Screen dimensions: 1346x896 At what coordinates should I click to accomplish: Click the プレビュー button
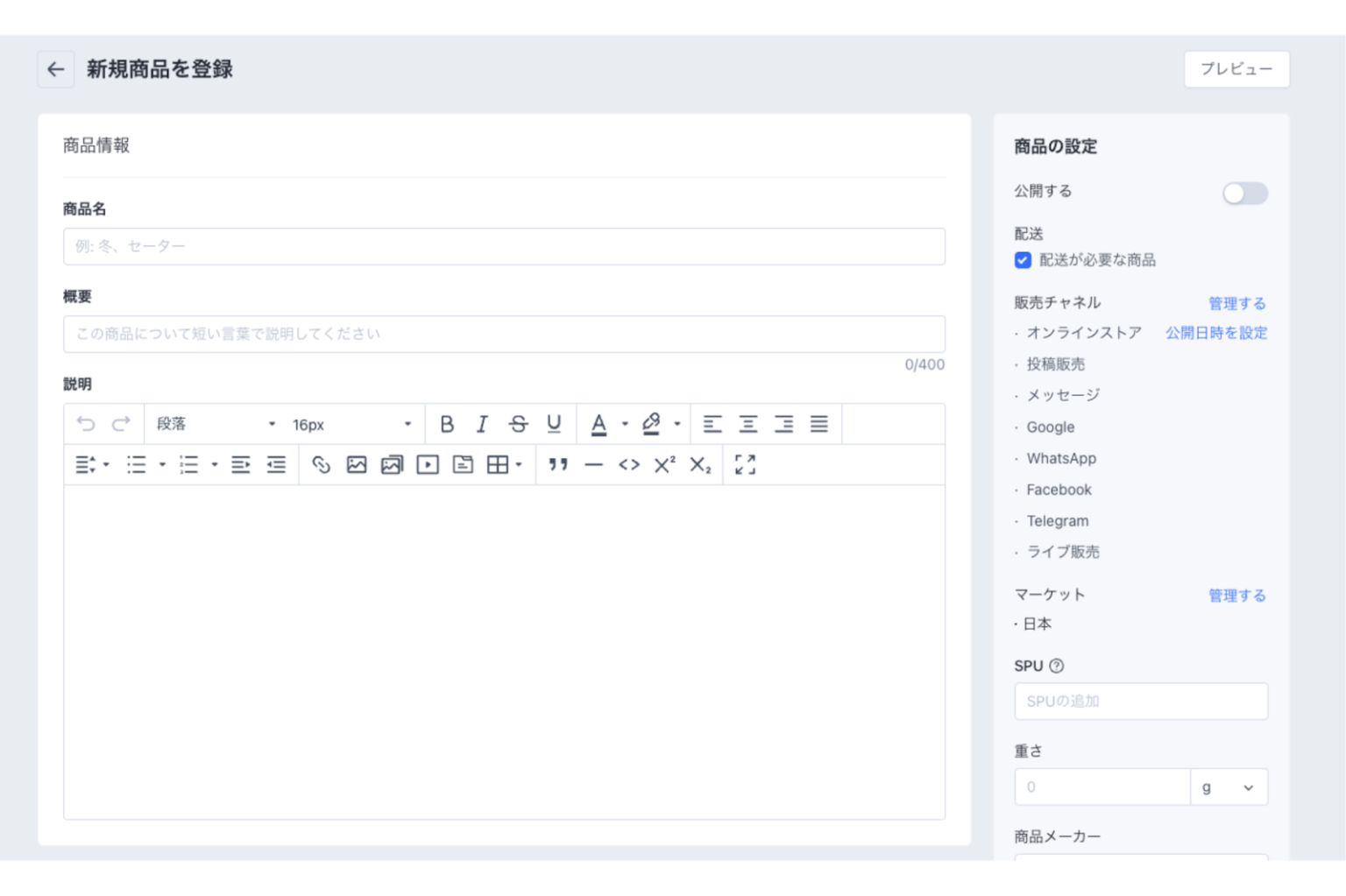click(1236, 69)
